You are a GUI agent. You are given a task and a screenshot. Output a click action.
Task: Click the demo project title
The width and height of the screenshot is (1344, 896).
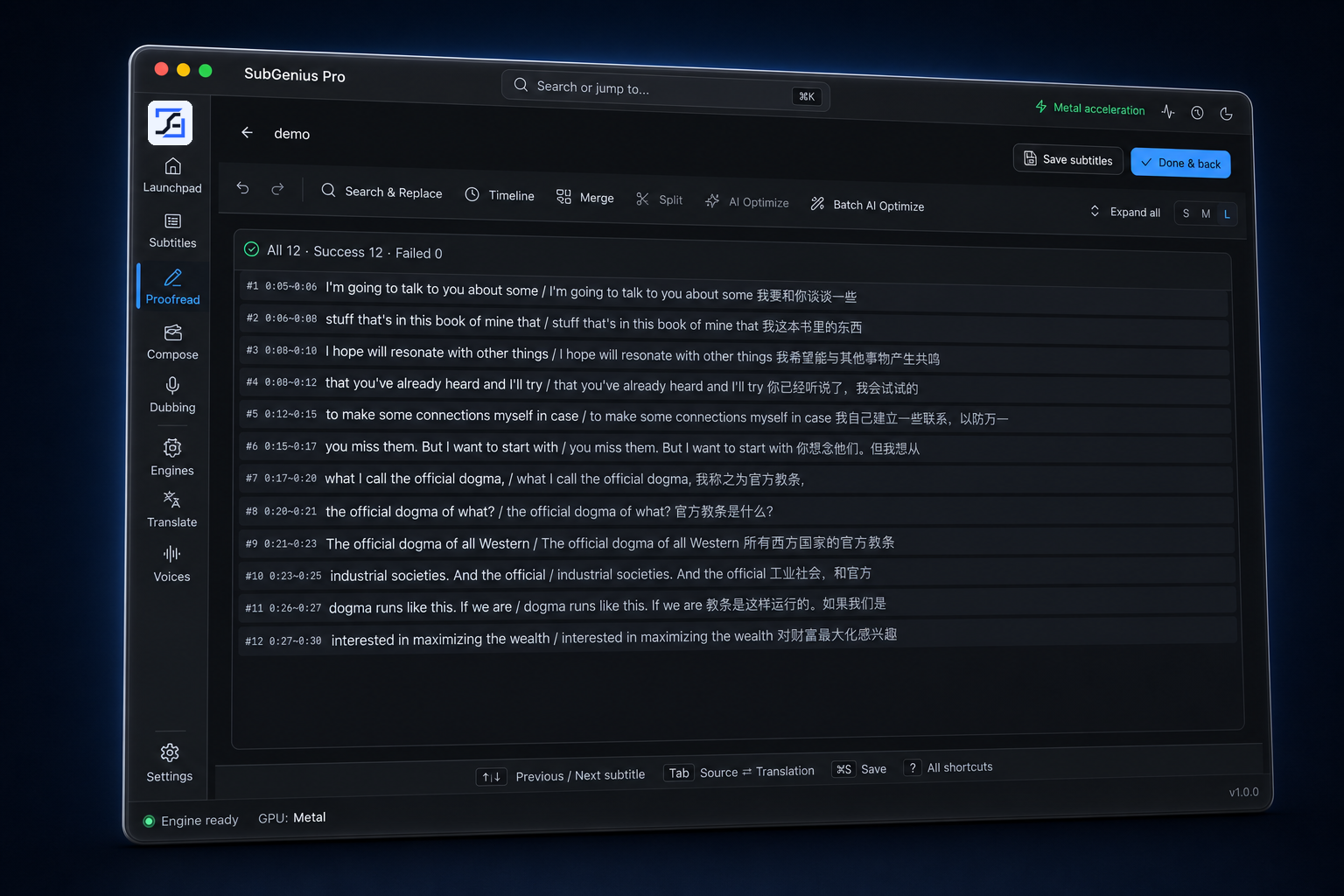tap(291, 134)
